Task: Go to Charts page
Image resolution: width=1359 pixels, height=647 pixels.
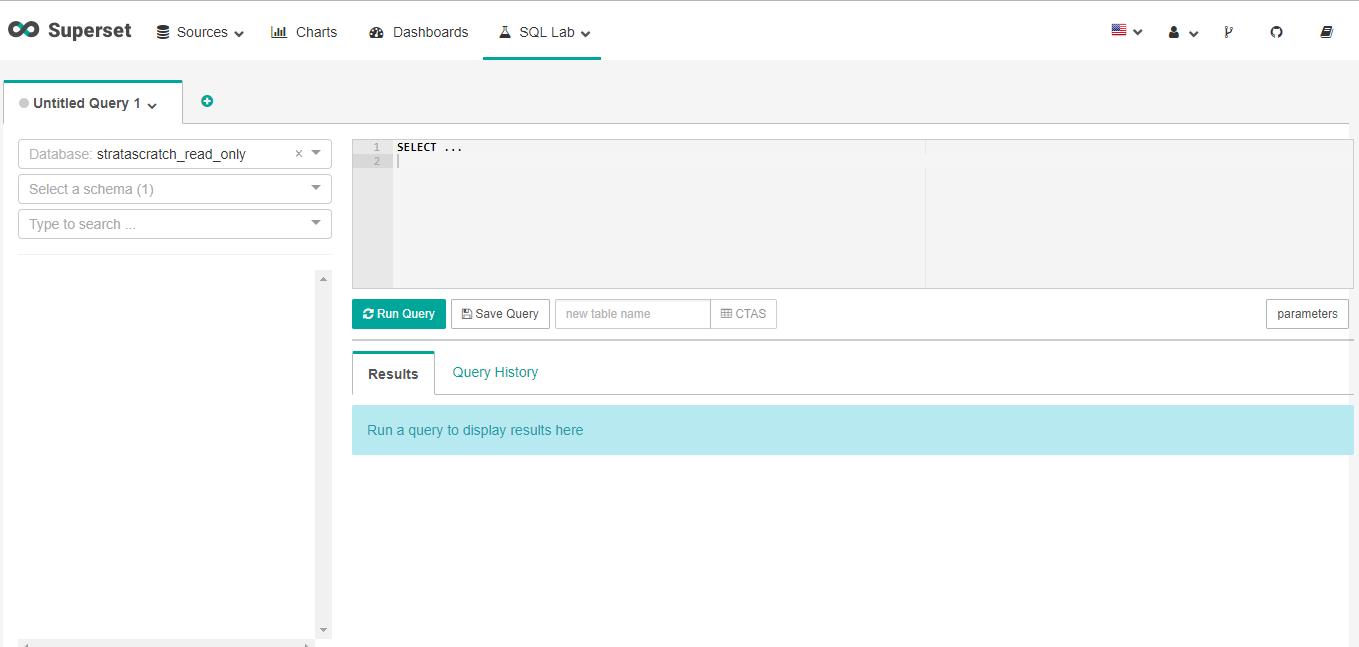Action: click(304, 32)
